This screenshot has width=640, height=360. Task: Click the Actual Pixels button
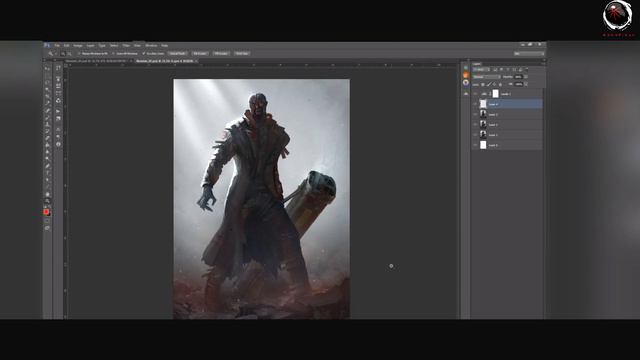point(178,53)
